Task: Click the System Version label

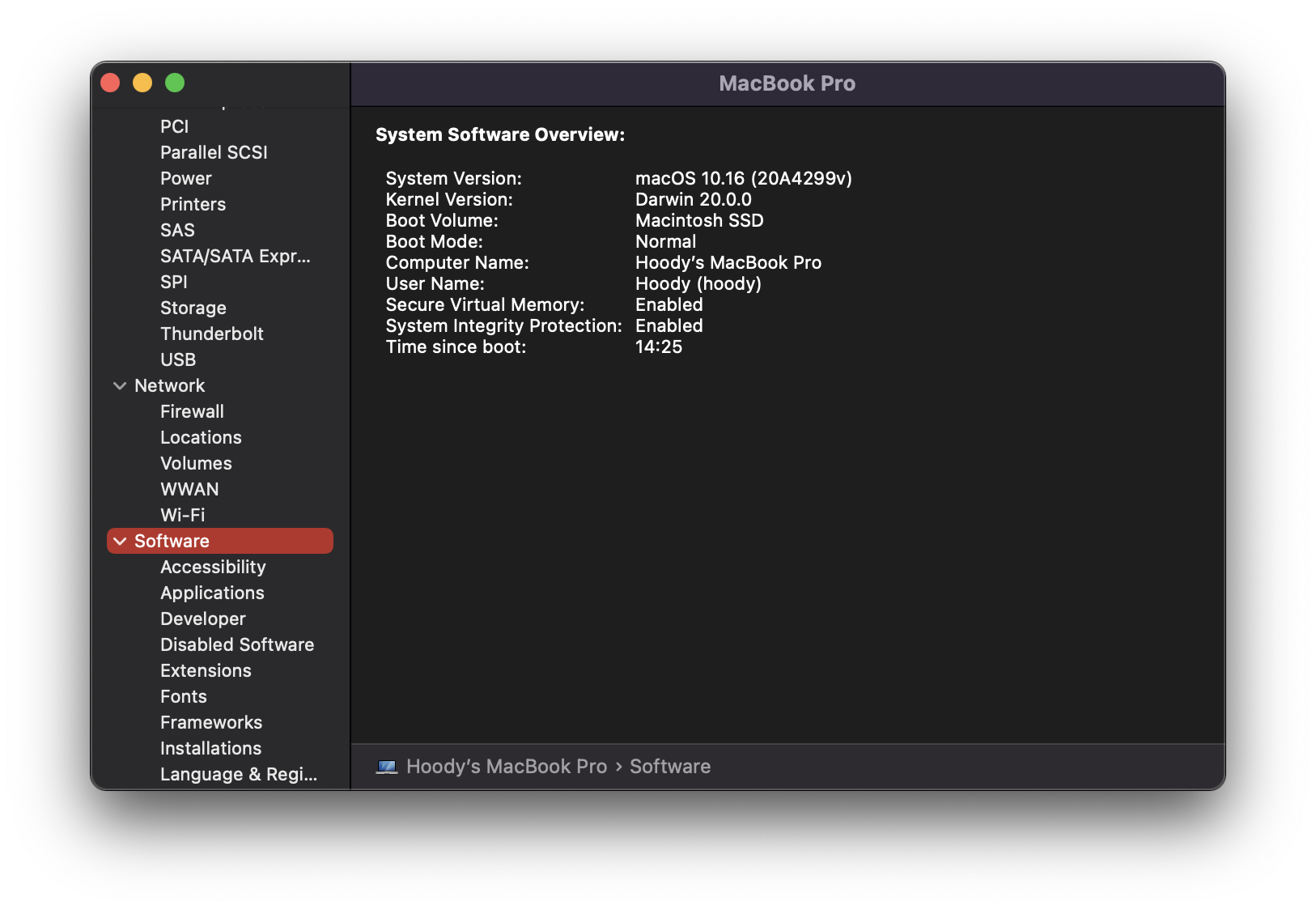Action: coord(454,178)
